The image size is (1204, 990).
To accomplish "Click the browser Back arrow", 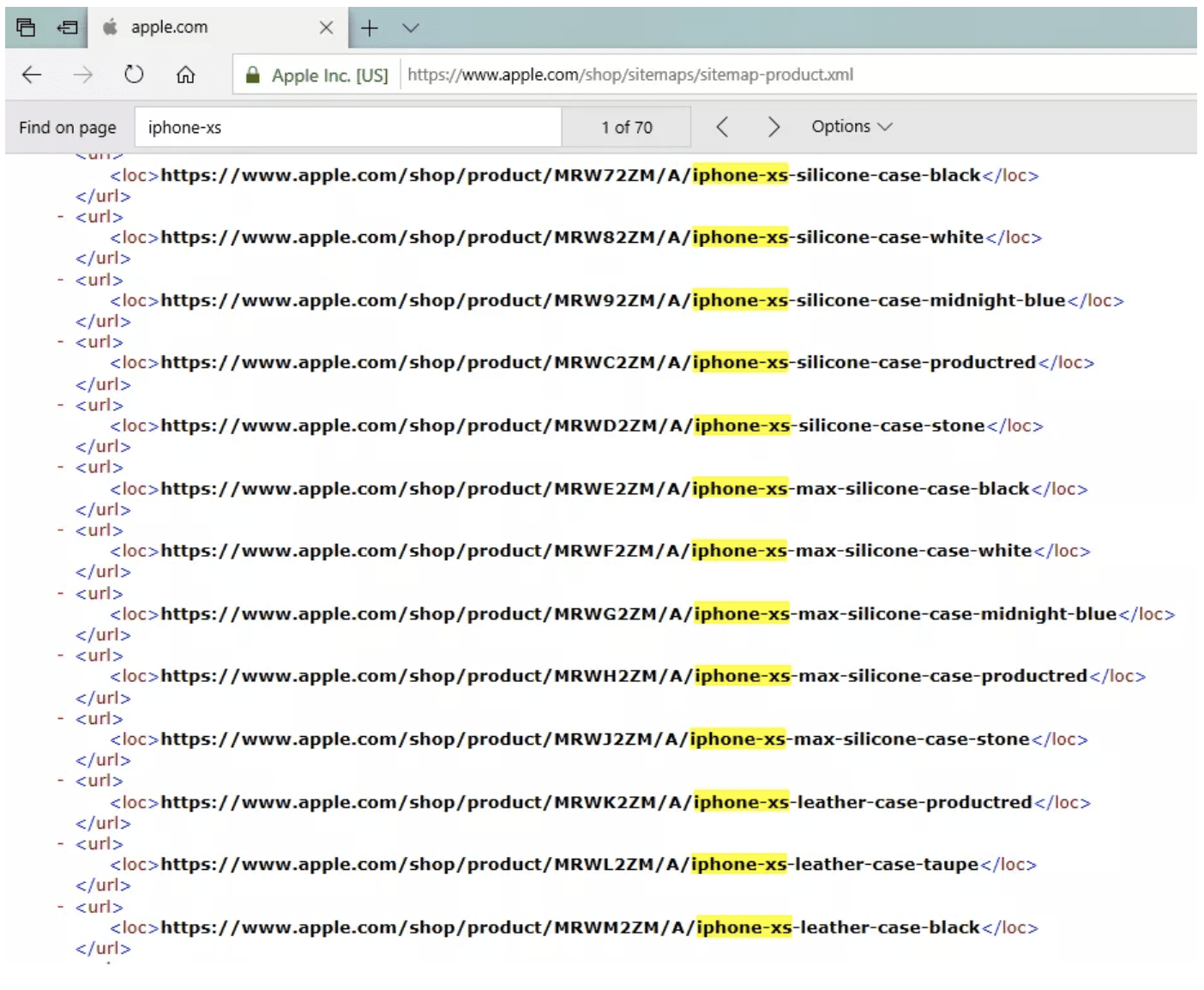I will tap(32, 75).
